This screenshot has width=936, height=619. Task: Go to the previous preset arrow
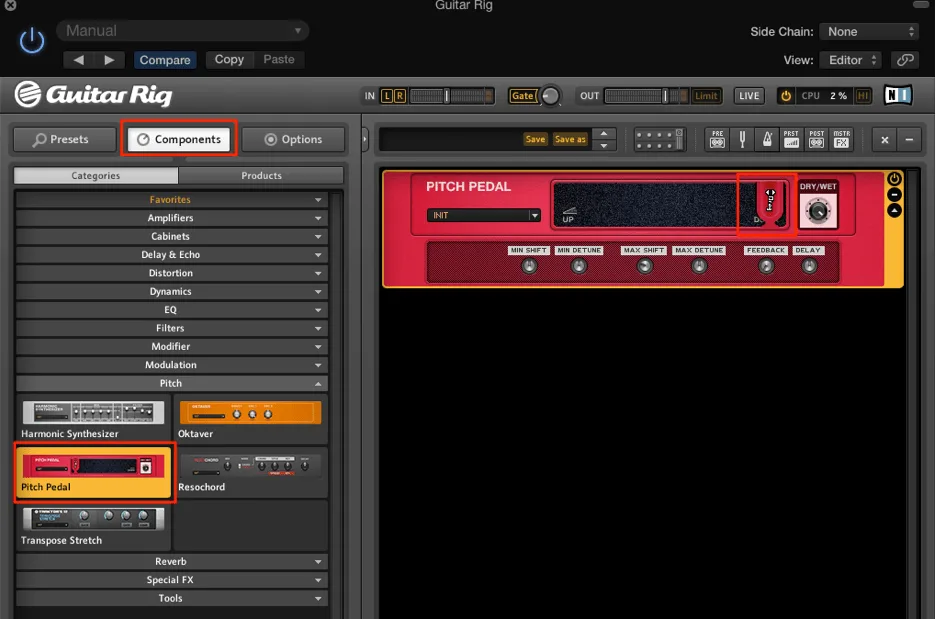coord(79,60)
